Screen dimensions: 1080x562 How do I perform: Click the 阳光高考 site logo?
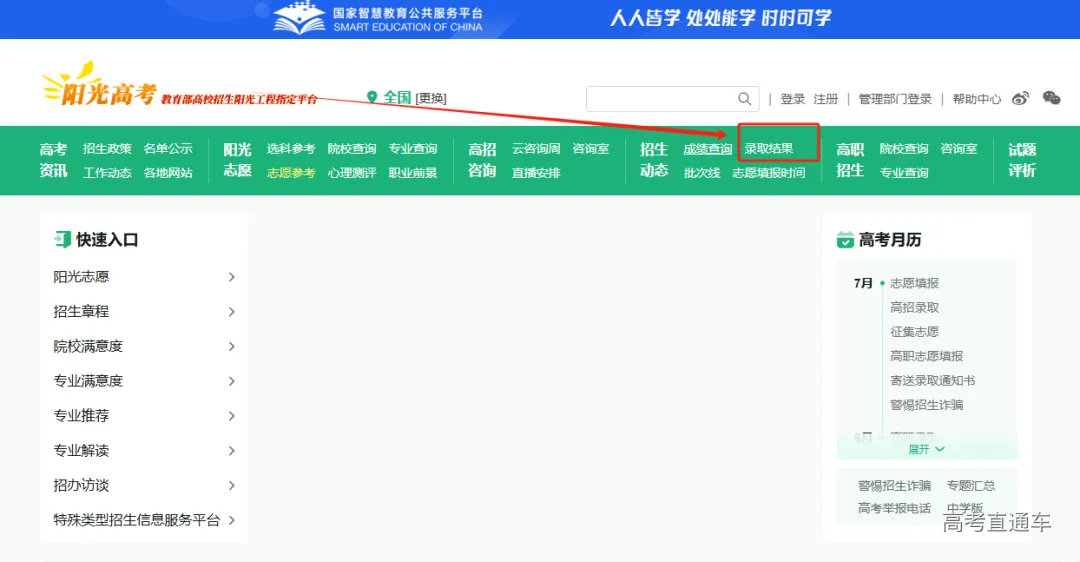tap(100, 85)
